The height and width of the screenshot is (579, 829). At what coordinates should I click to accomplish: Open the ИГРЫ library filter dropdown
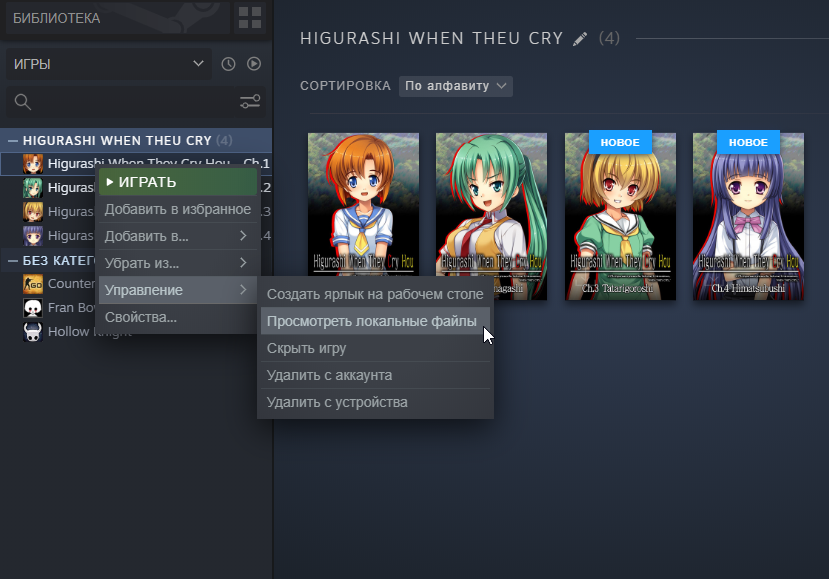(x=109, y=64)
